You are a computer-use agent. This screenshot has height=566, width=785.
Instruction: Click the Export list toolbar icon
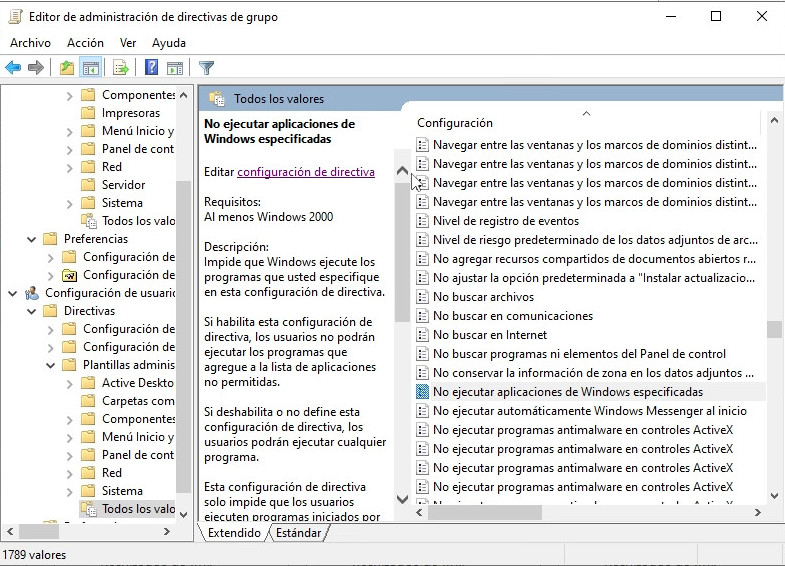click(x=121, y=68)
